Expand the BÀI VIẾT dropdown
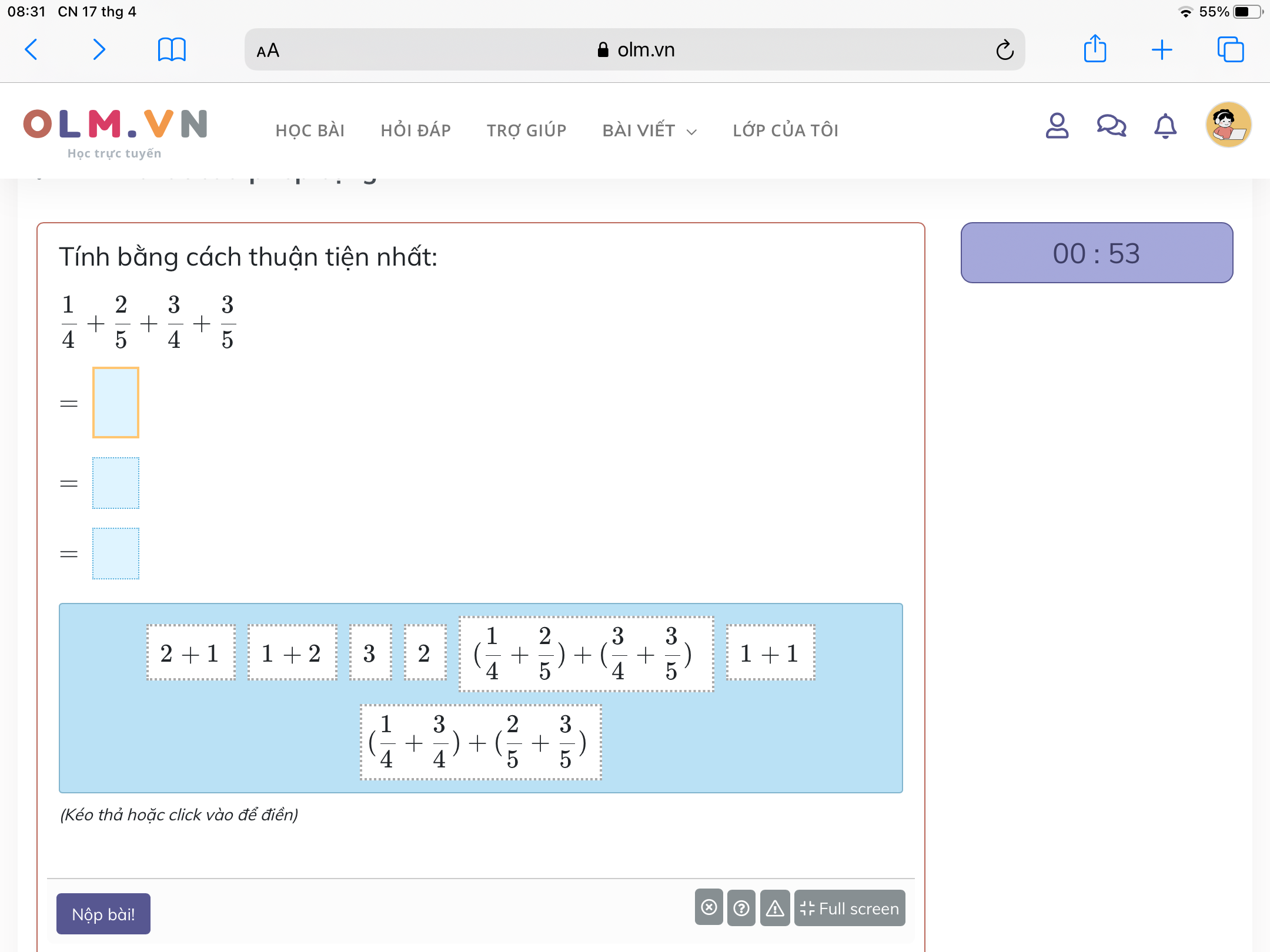The width and height of the screenshot is (1270, 952). 649,130
